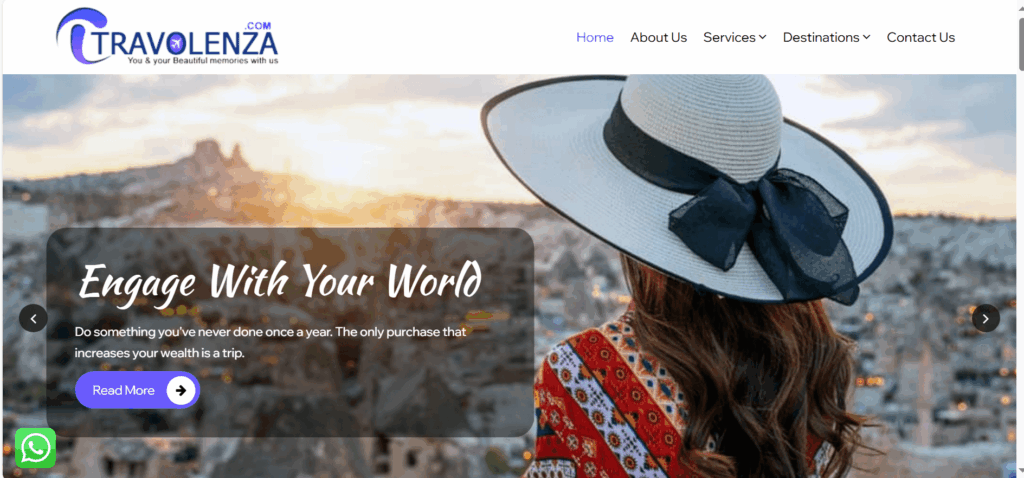The width and height of the screenshot is (1024, 478).
Task: Click the Engage With Your World heading
Action: coord(280,281)
